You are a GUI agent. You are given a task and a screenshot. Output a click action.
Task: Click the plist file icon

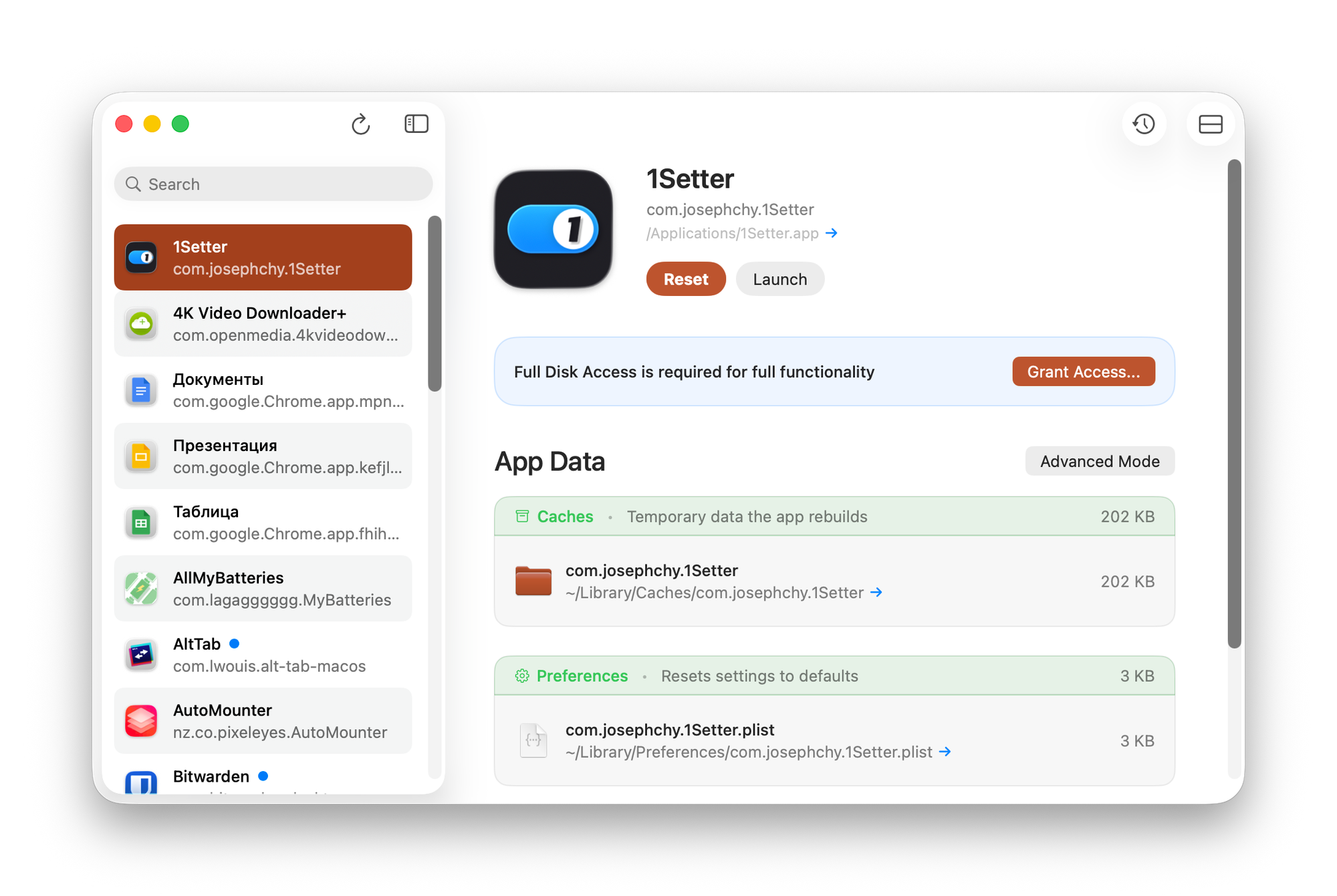(533, 740)
